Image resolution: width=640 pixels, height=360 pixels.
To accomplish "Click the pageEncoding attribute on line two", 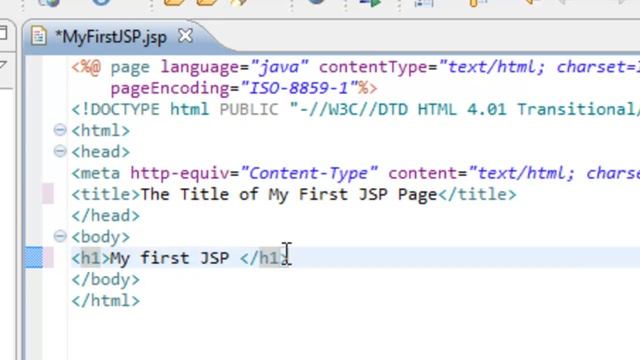I will pyautogui.click(x=170, y=88).
